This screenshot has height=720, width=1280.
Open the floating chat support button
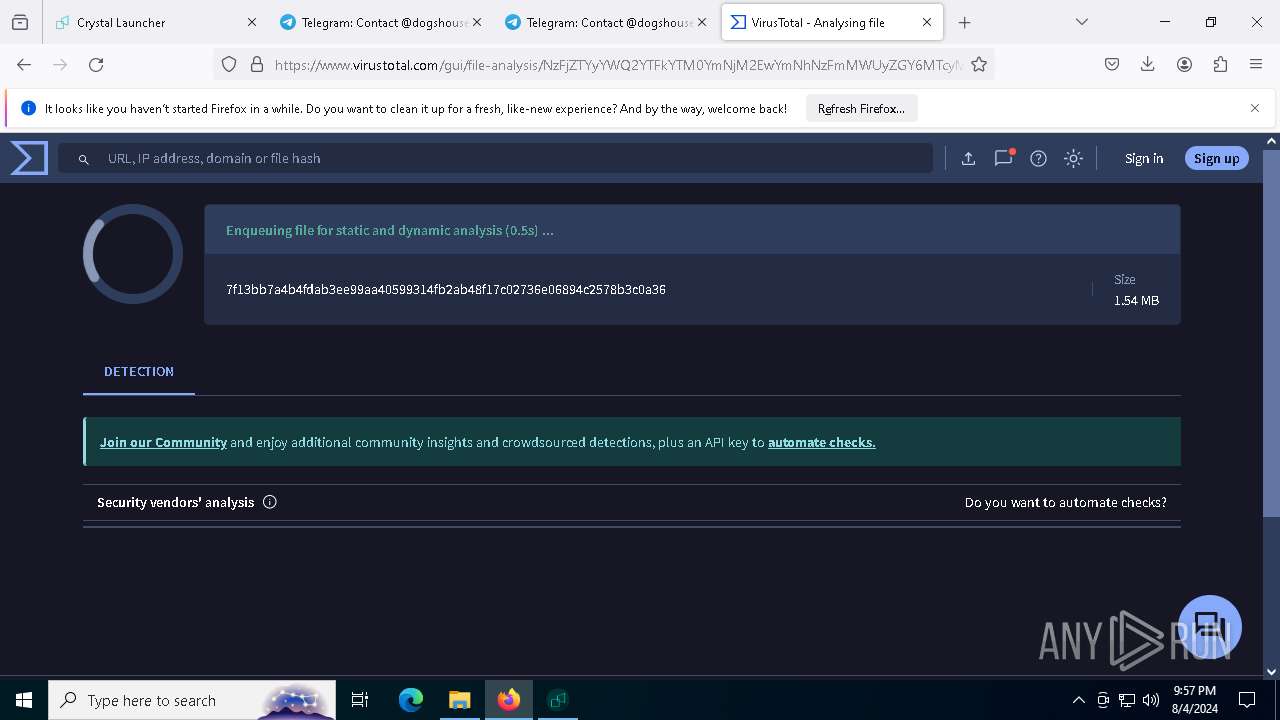point(1210,626)
